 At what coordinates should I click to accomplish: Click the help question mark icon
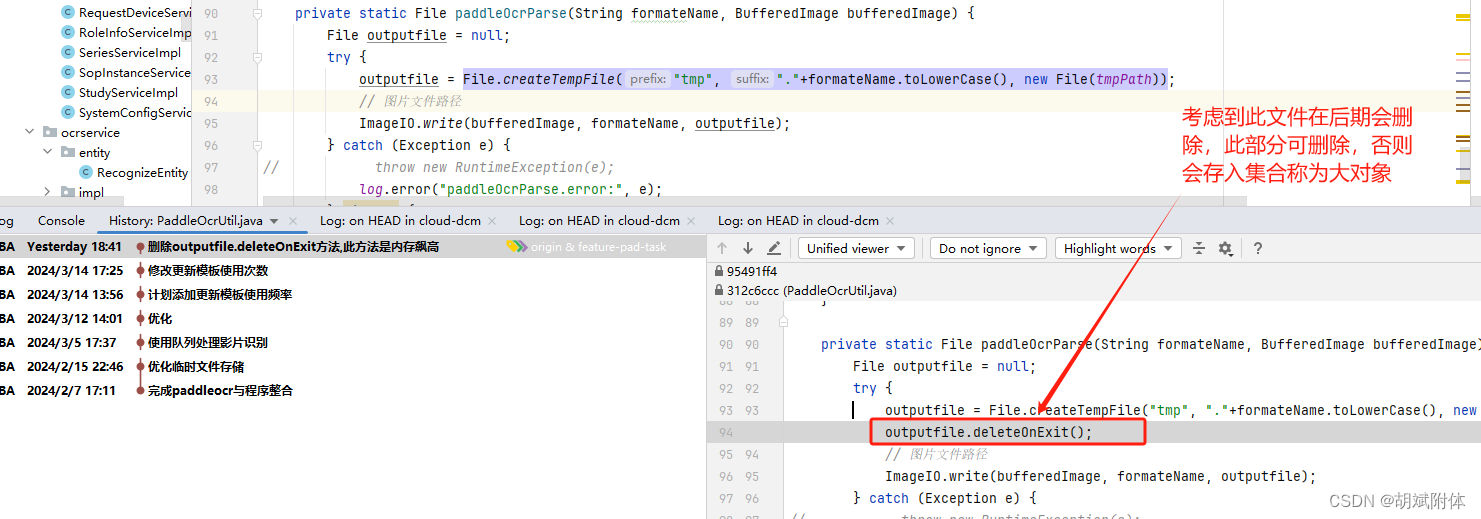tap(1258, 248)
